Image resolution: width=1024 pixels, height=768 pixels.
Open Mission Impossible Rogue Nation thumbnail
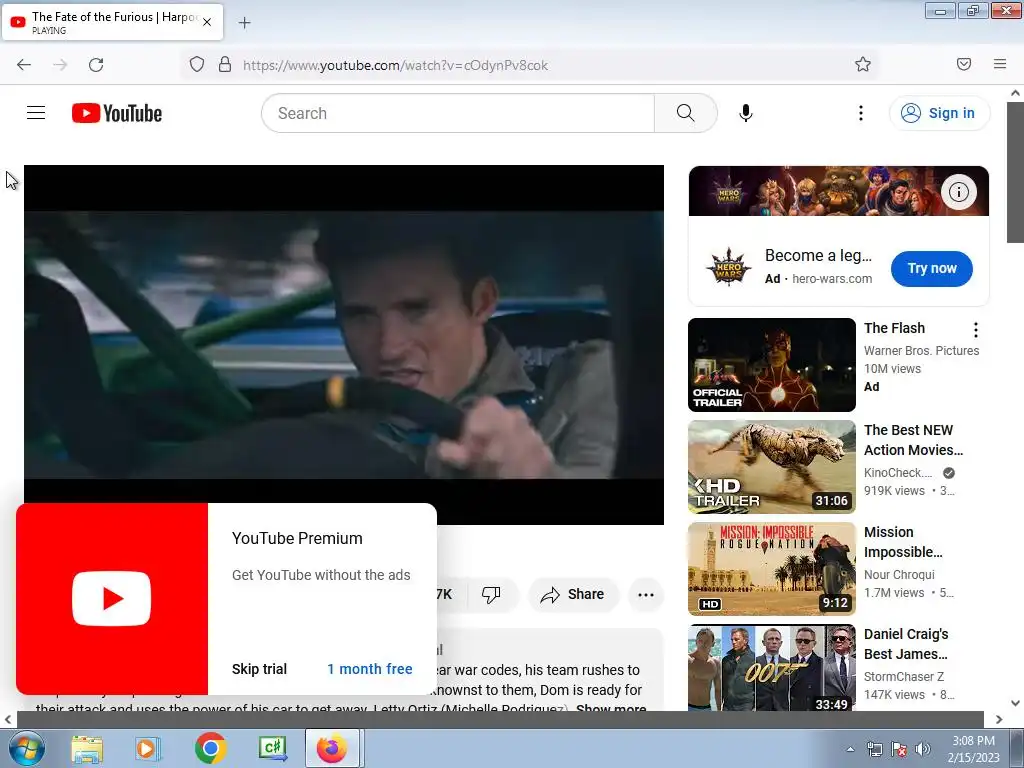coord(771,569)
